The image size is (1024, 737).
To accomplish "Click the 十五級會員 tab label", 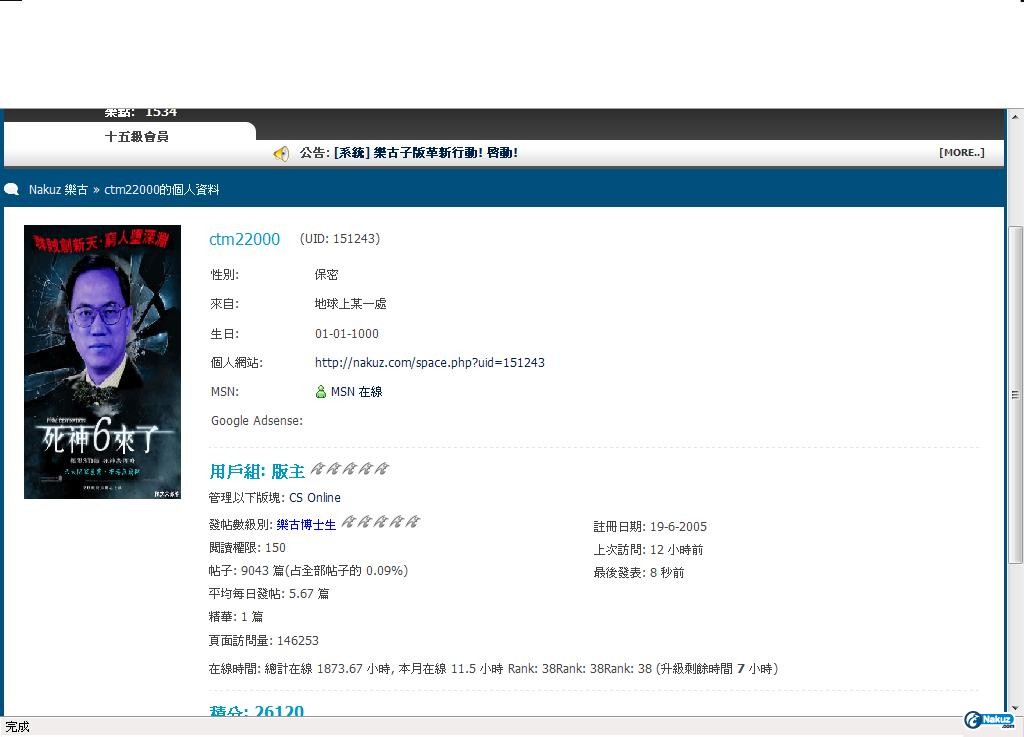I will point(136,137).
